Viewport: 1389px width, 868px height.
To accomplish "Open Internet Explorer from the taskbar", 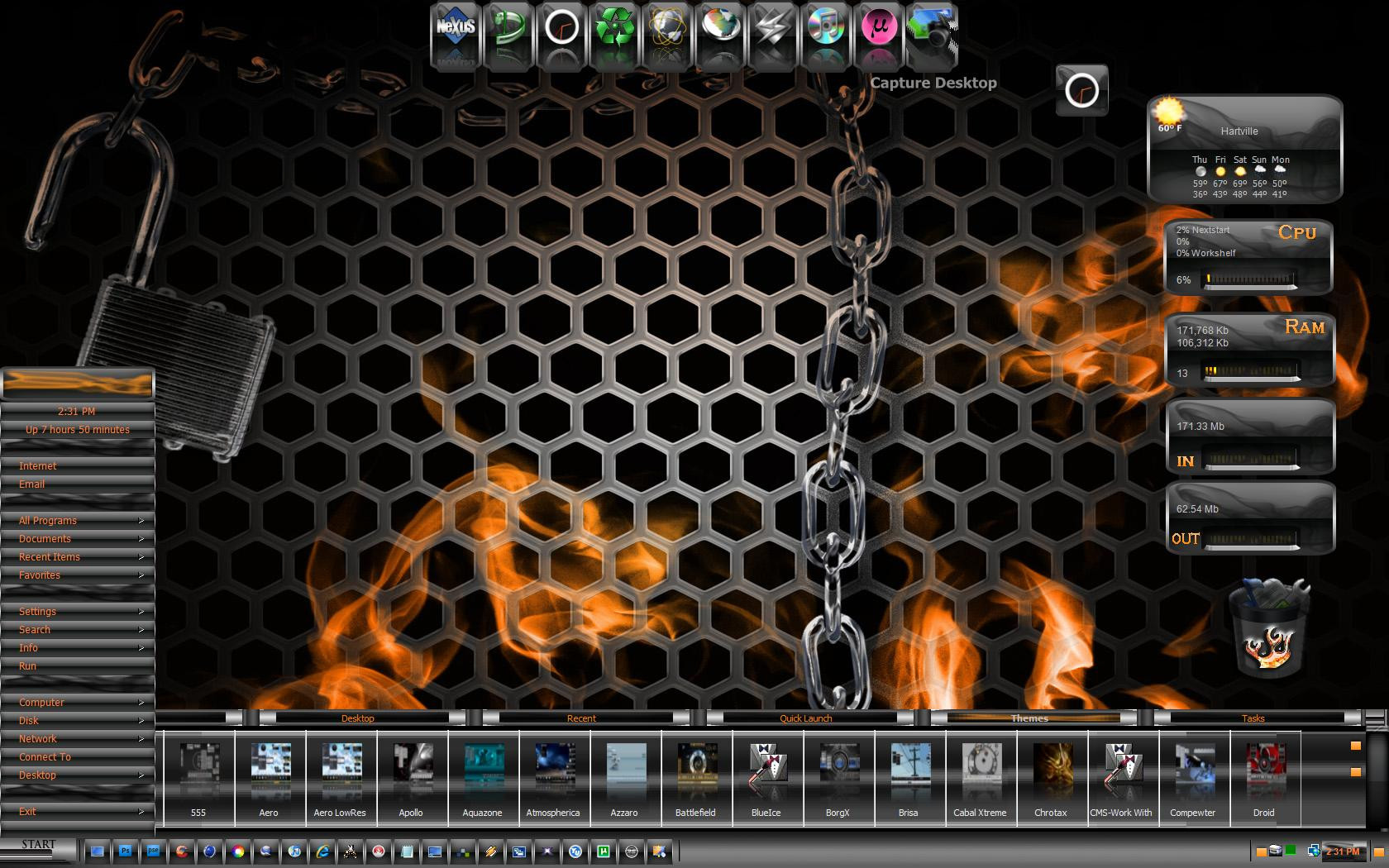I will pyautogui.click(x=322, y=851).
